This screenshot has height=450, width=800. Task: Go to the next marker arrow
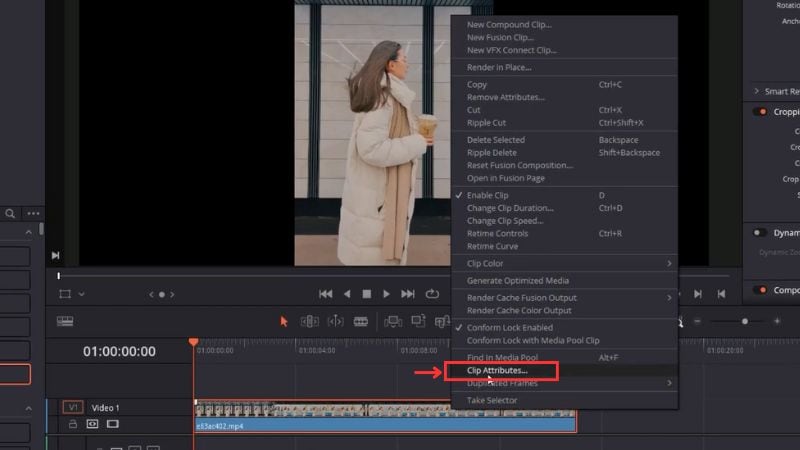tap(172, 294)
